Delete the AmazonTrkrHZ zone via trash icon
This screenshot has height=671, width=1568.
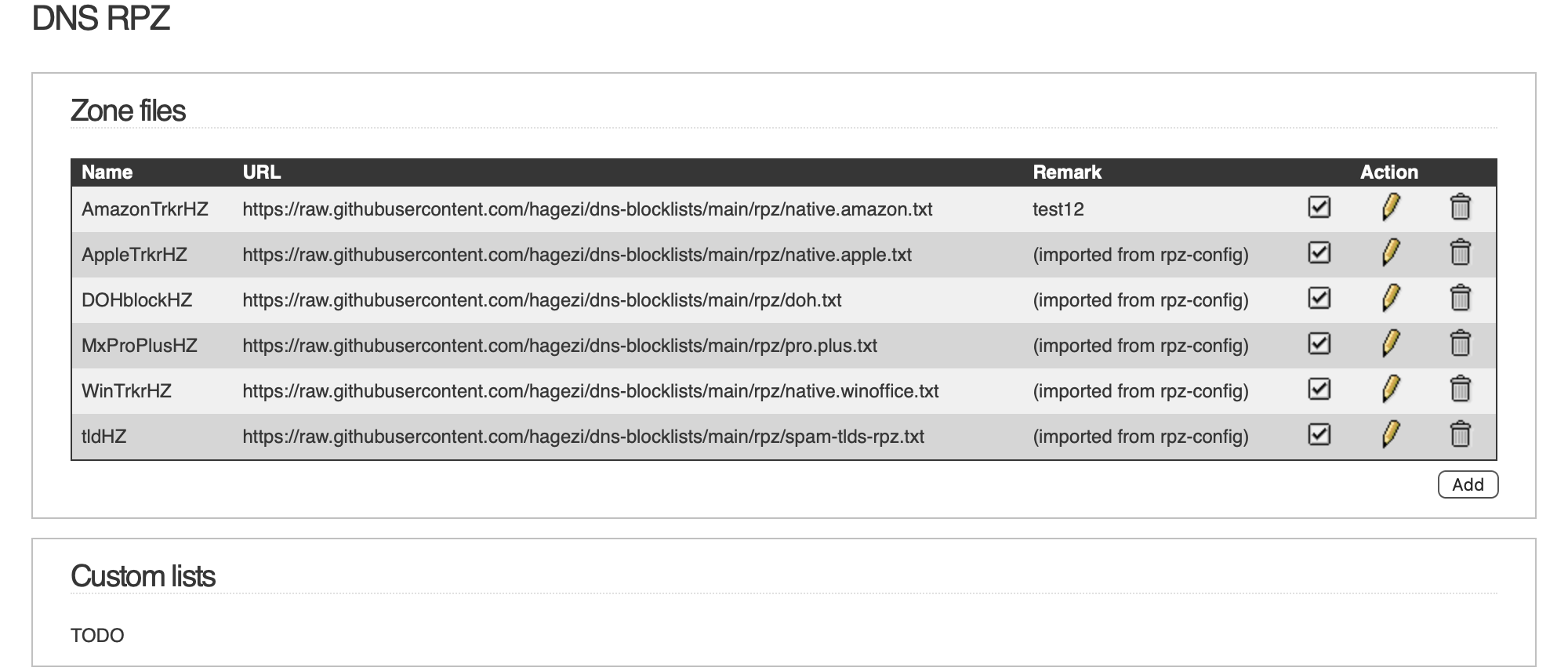[1460, 208]
